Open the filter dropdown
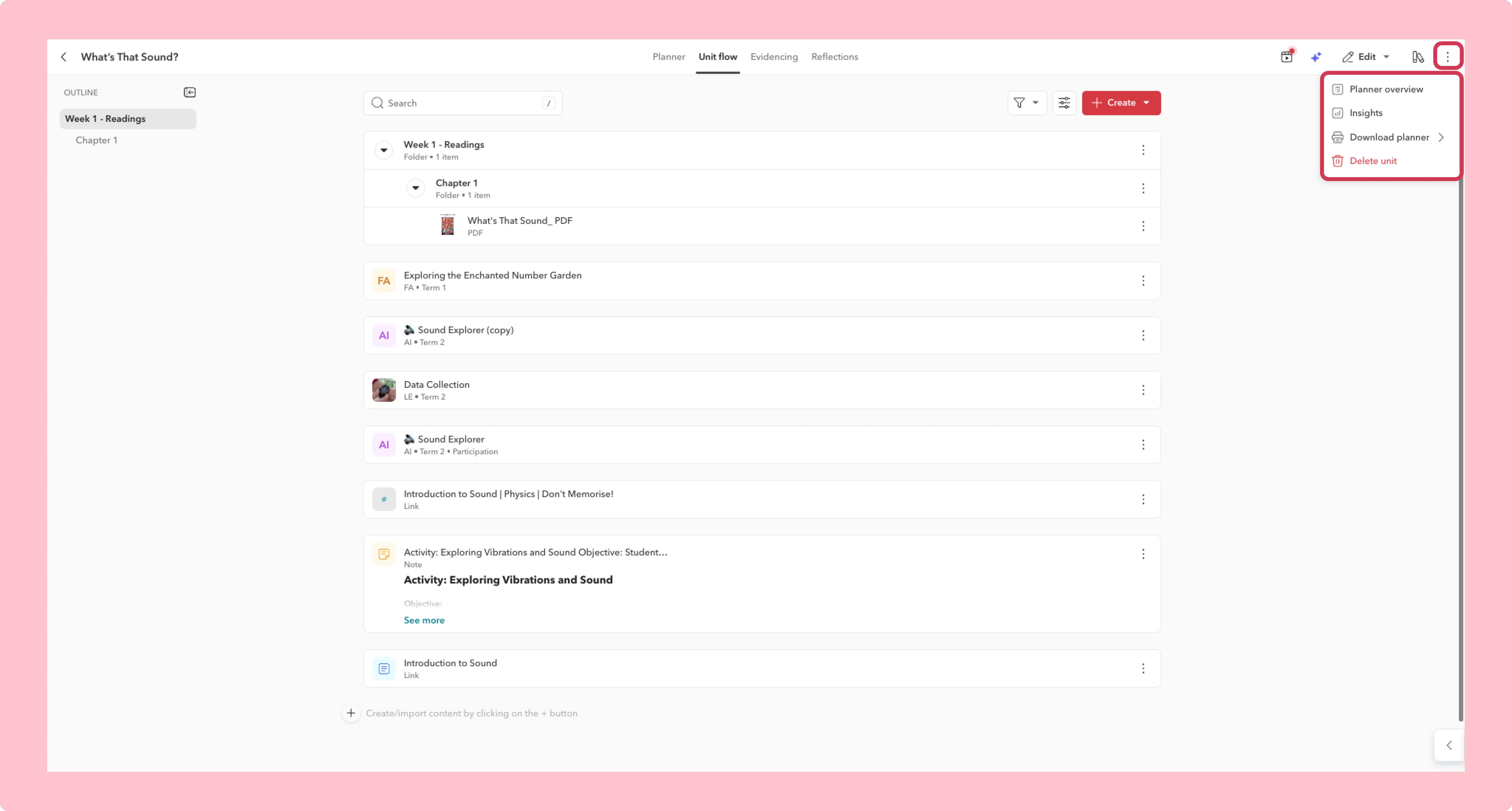The width and height of the screenshot is (1512, 811). pos(1027,103)
